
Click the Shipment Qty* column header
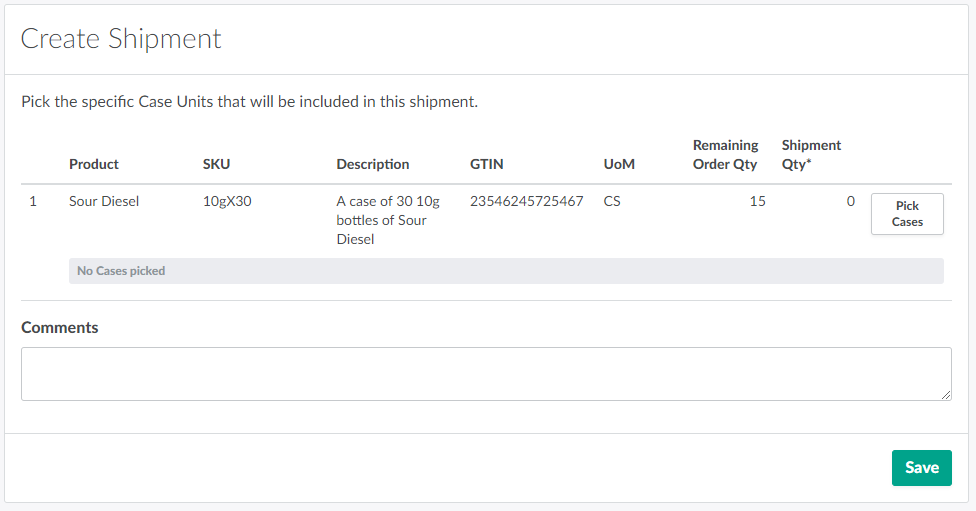click(811, 155)
